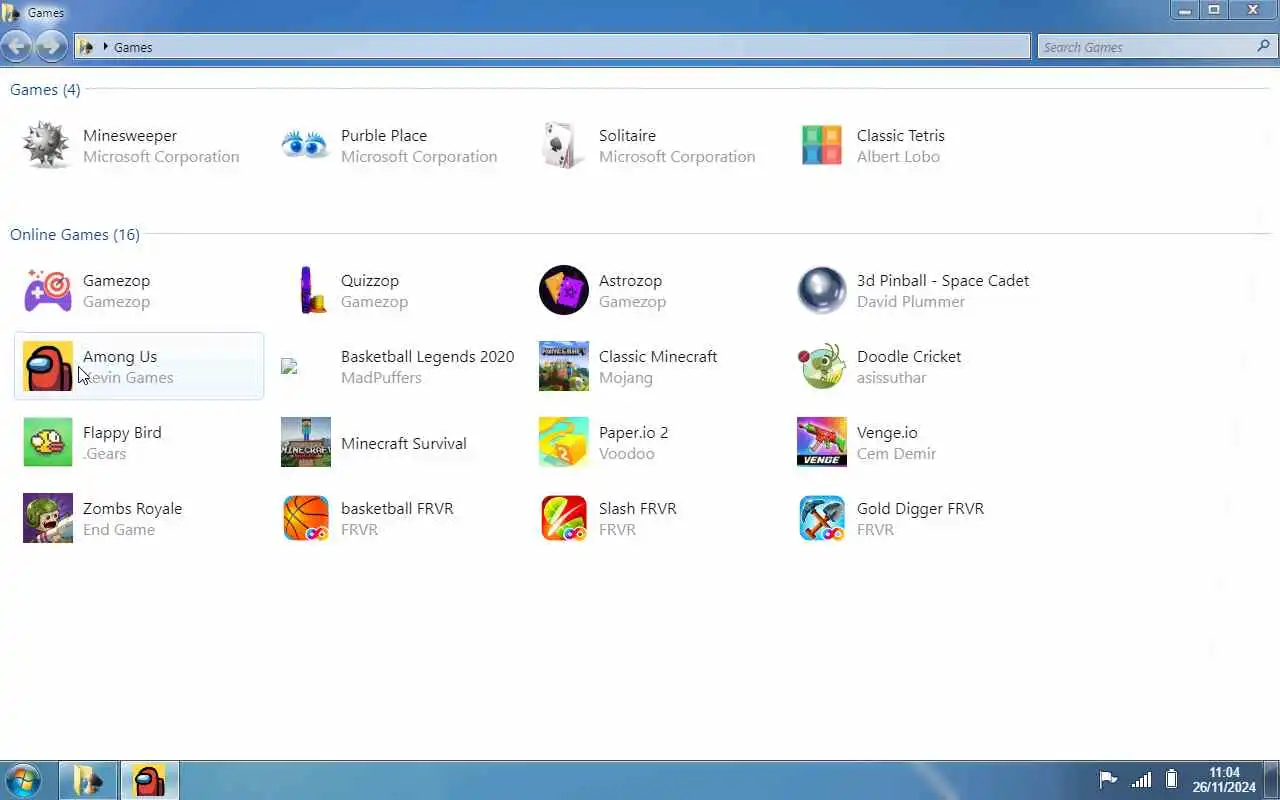Open the Minesweeper mine icon
1280x800 pixels.
tap(48, 146)
